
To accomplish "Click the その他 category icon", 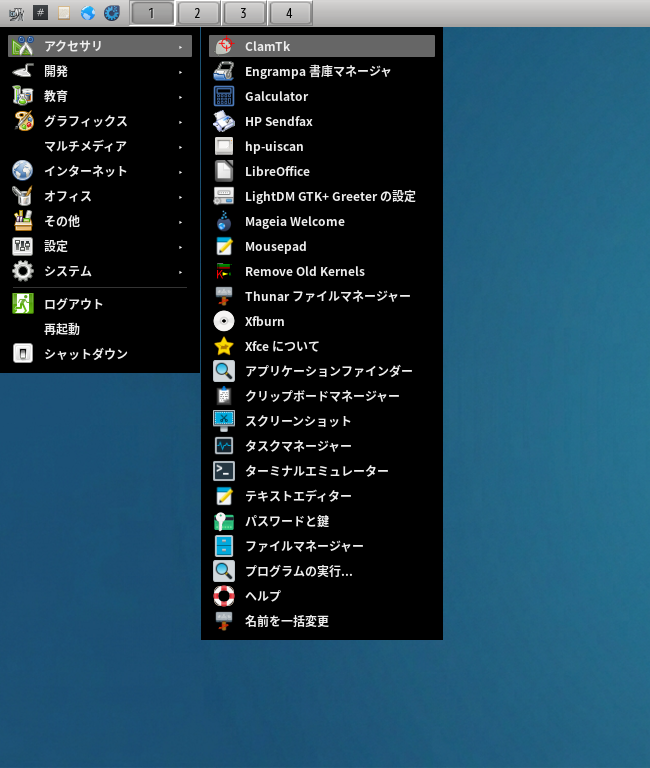I will click(x=23, y=221).
